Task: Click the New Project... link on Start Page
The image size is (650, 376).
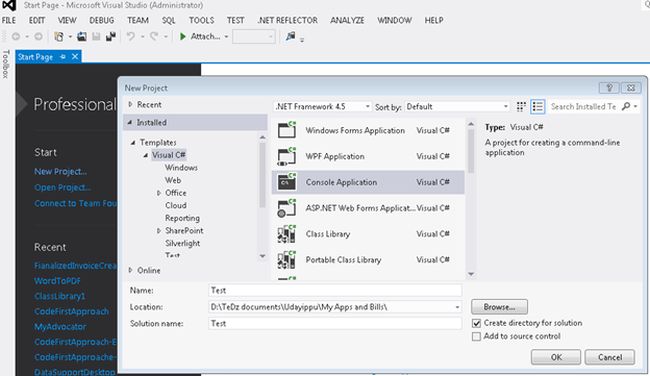Action: click(61, 172)
